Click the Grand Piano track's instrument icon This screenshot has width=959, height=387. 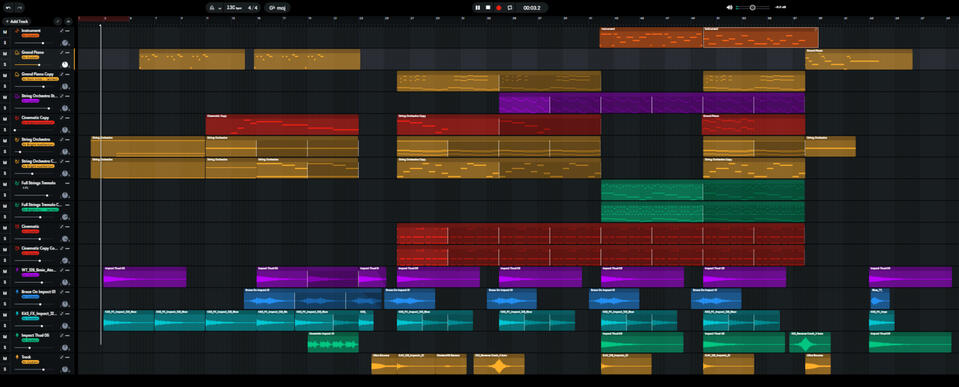(17, 52)
